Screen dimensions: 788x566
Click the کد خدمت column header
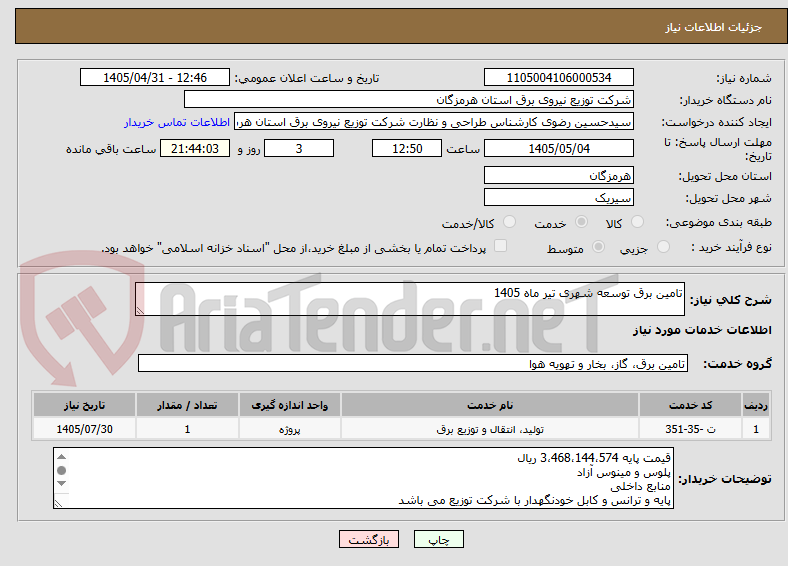[x=691, y=405]
